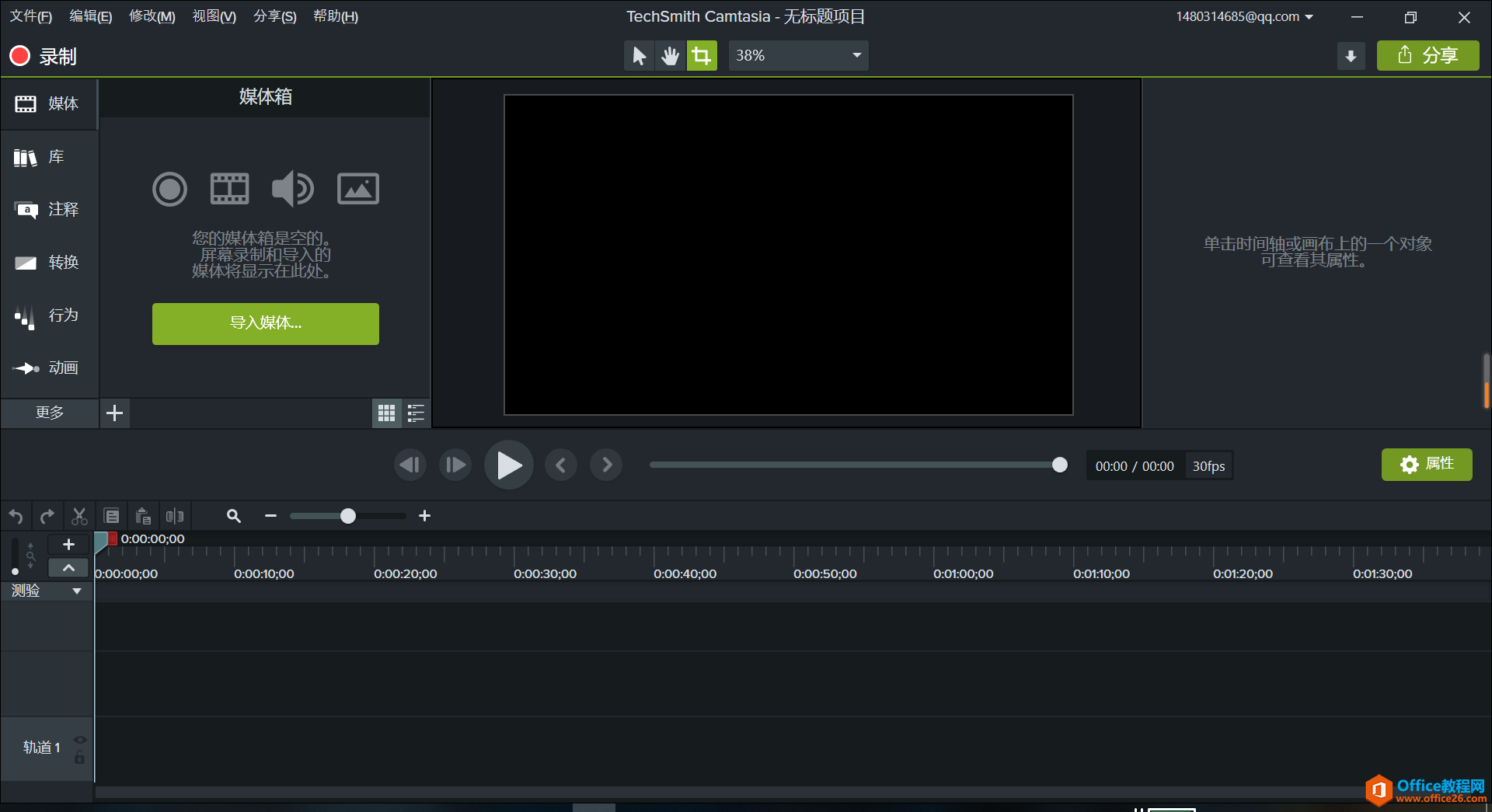1492x812 pixels.
Task: Click the Split icon
Action: coord(175,516)
